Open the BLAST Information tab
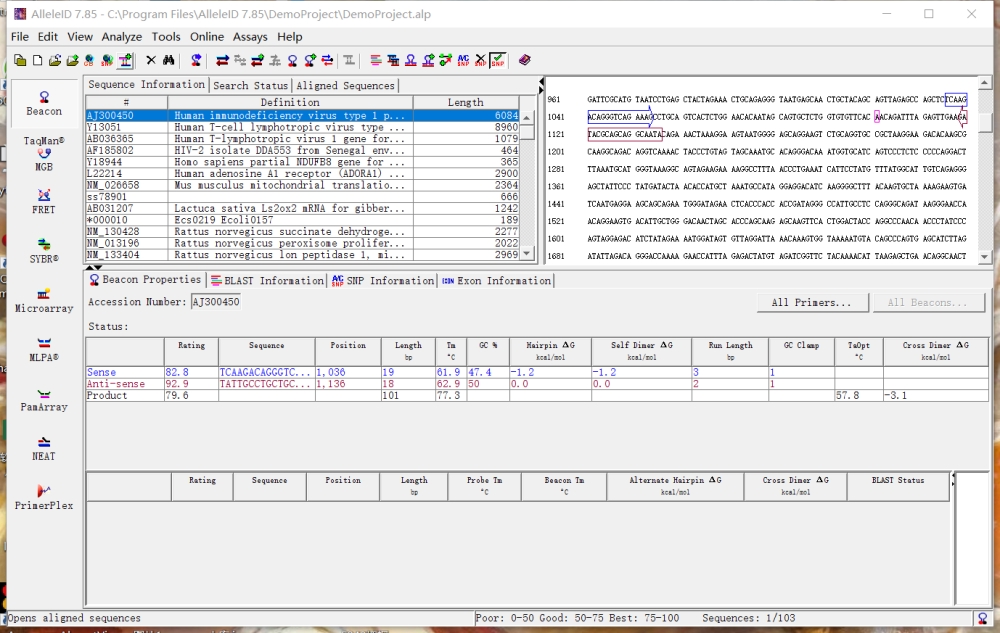The width and height of the screenshot is (1000, 633). [x=267, y=280]
